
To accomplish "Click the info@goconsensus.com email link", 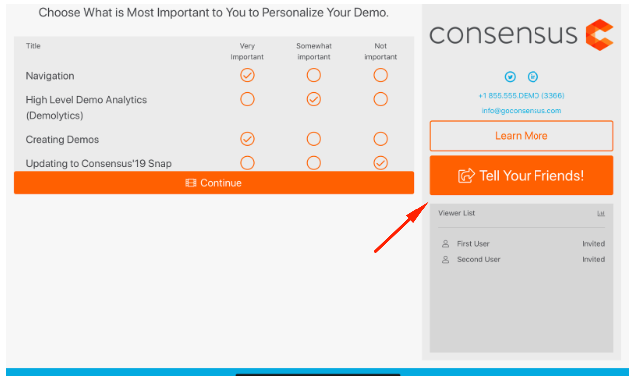I will (x=521, y=111).
